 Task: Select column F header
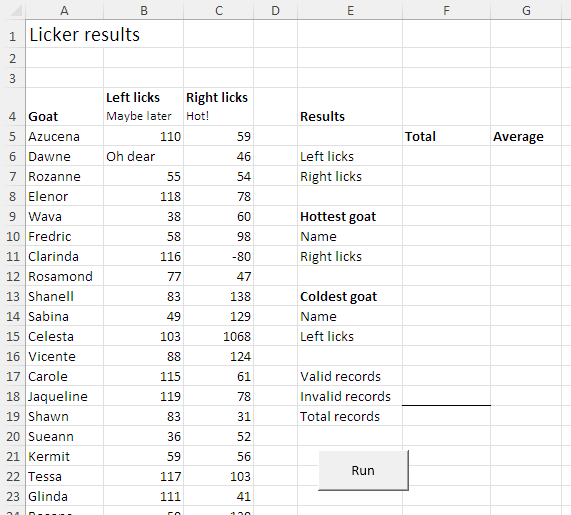click(x=446, y=10)
